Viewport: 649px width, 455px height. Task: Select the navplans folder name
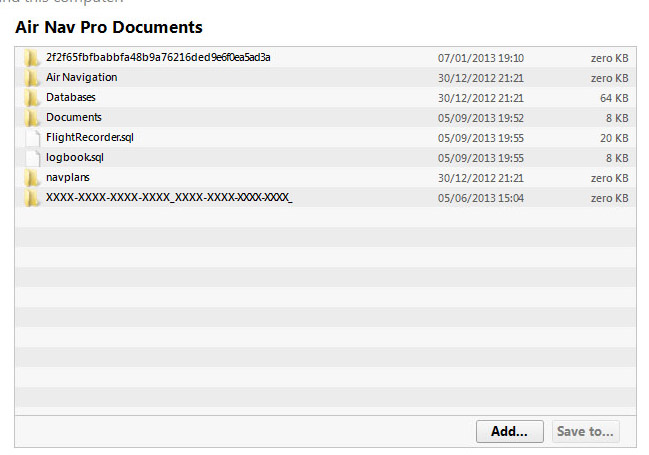[67, 178]
